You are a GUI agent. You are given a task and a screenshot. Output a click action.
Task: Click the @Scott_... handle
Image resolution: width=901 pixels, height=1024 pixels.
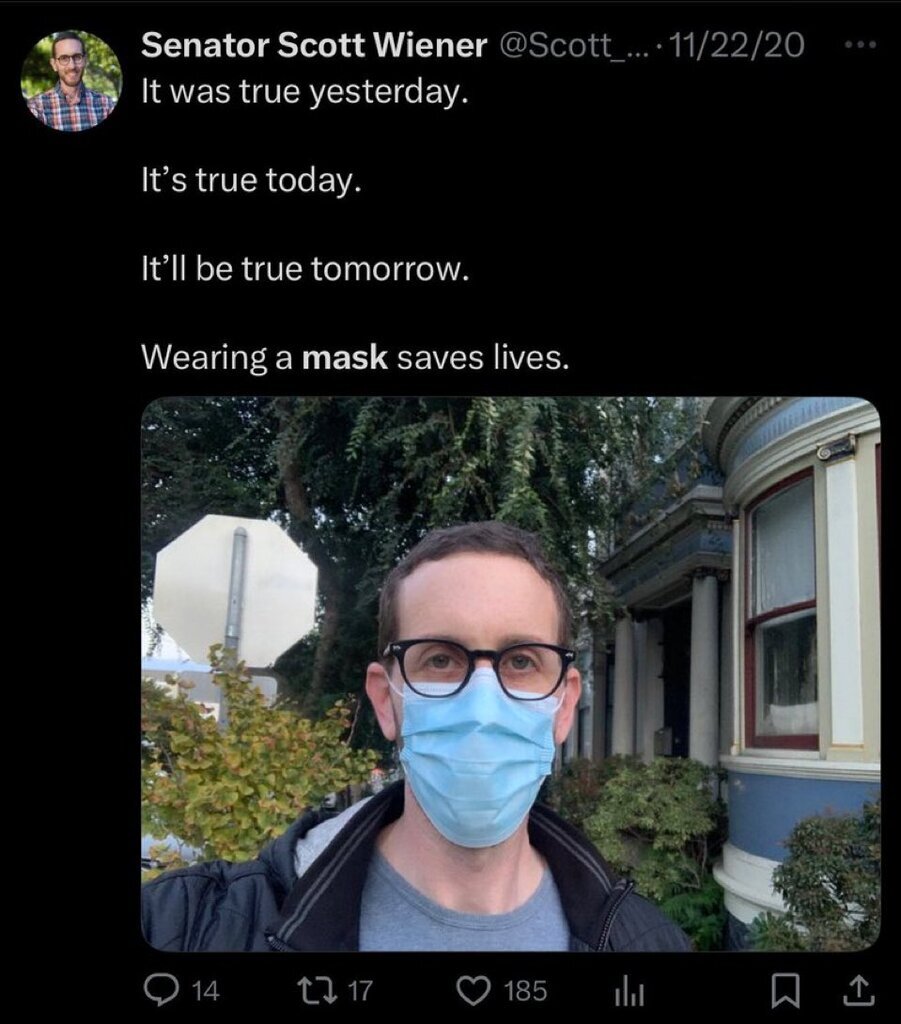(x=572, y=45)
